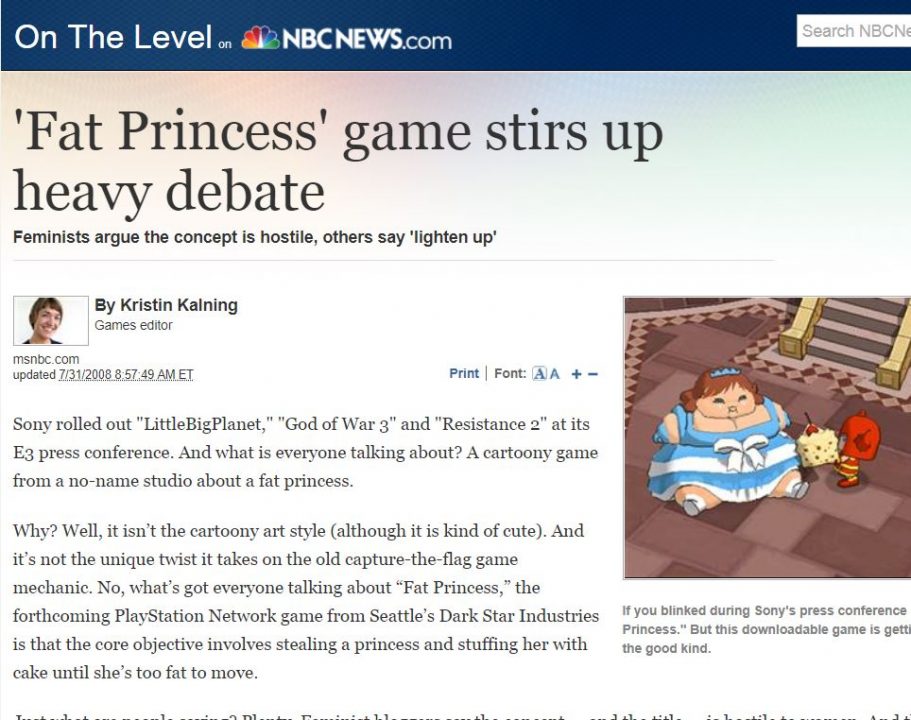Open the On The Level blog title
911x720 pixels.
click(x=113, y=37)
